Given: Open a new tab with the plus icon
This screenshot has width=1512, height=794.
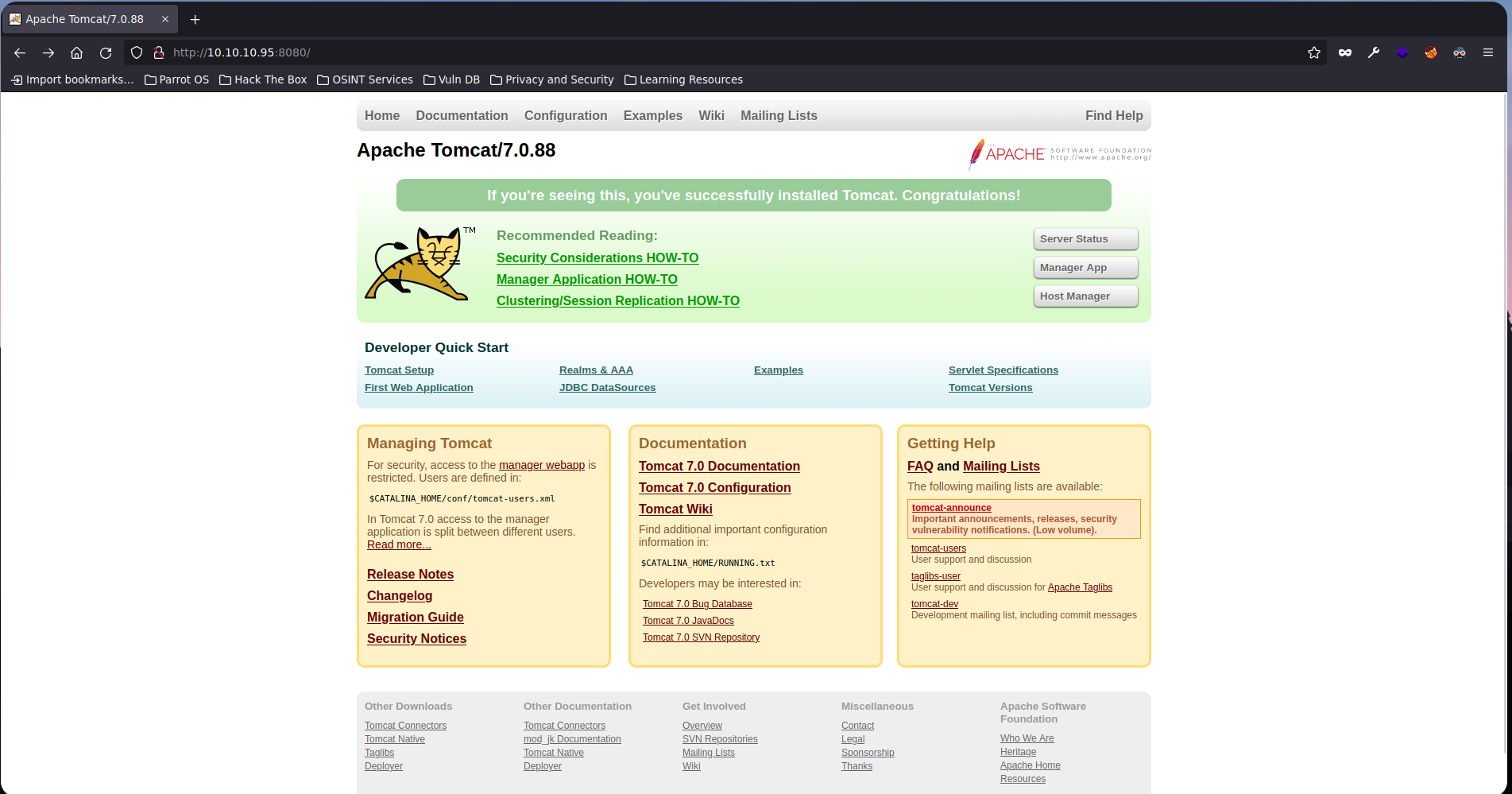Looking at the screenshot, I should coord(195,19).
